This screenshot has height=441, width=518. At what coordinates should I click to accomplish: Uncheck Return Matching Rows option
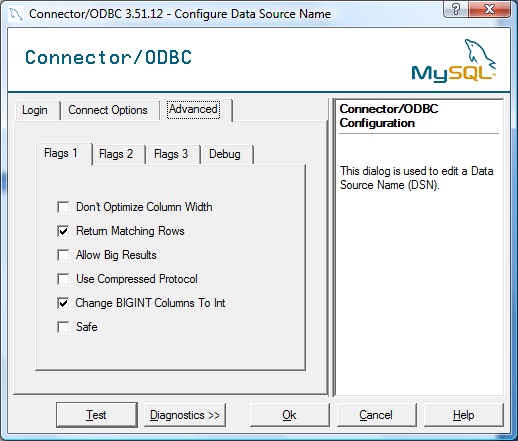pos(63,231)
